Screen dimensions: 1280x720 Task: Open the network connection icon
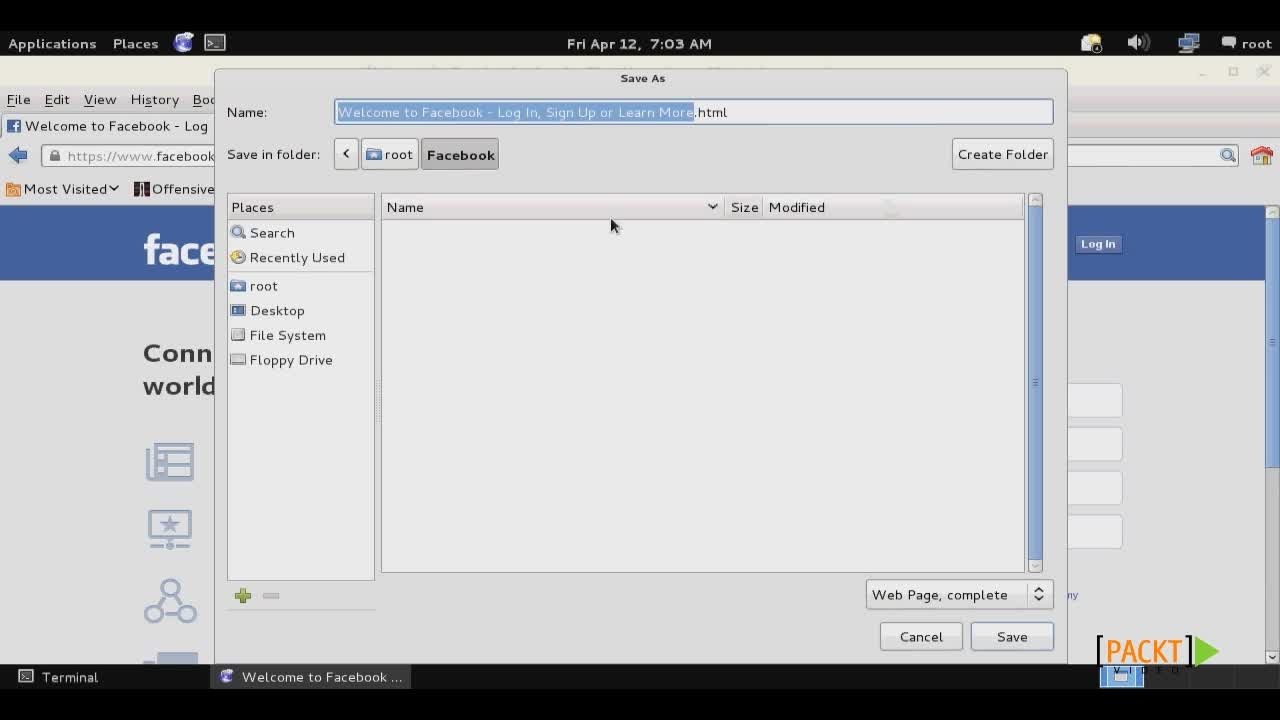(1188, 43)
